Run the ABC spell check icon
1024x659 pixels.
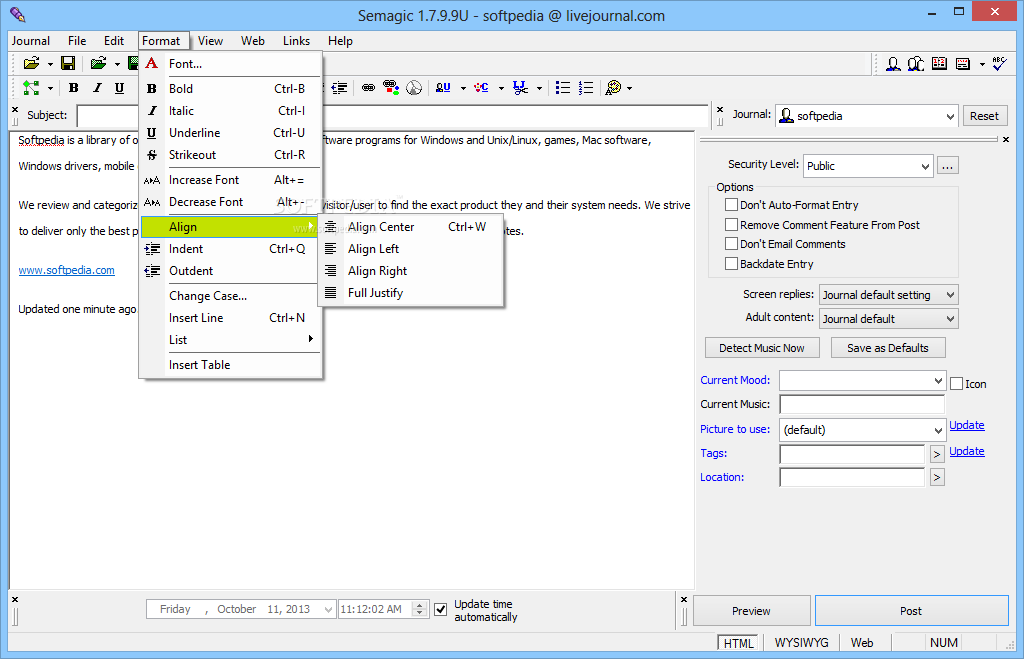[x=999, y=63]
